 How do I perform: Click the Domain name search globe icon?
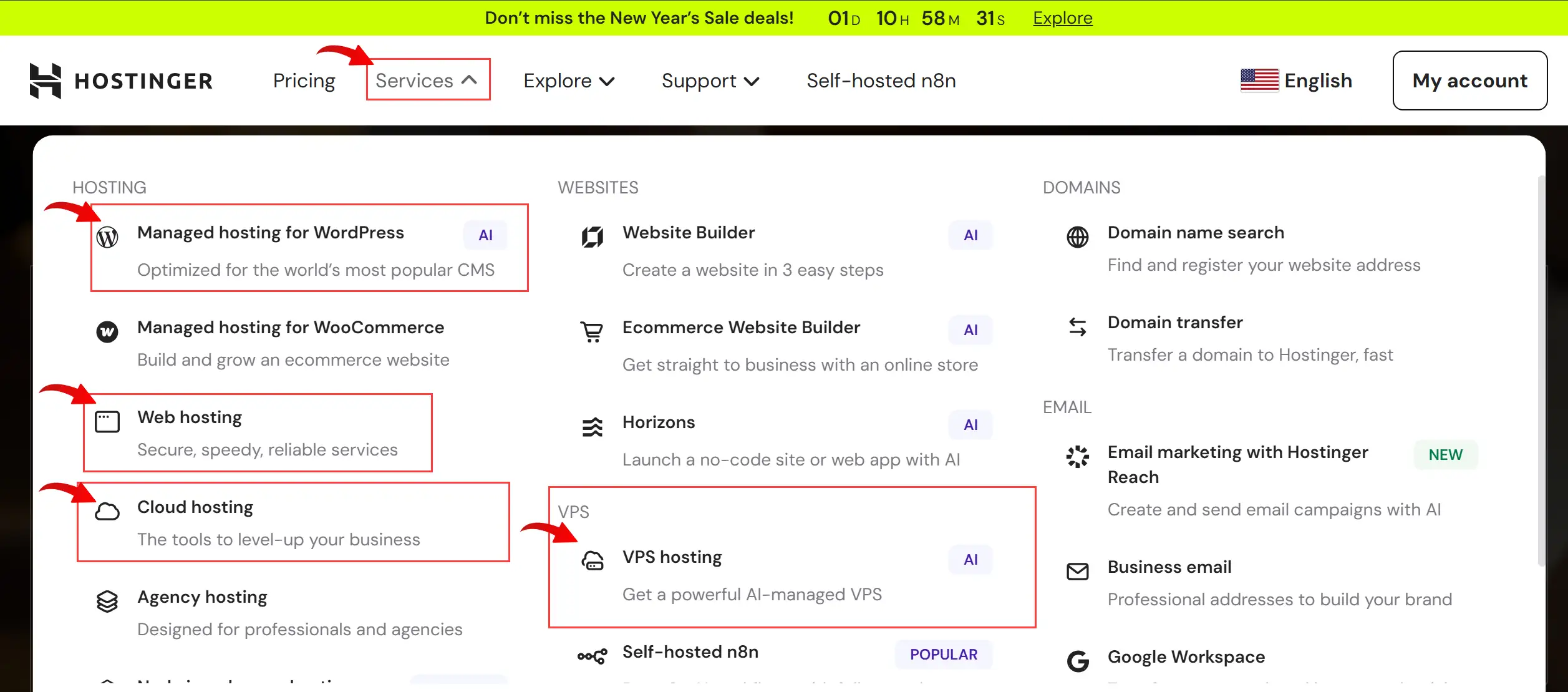1078,237
